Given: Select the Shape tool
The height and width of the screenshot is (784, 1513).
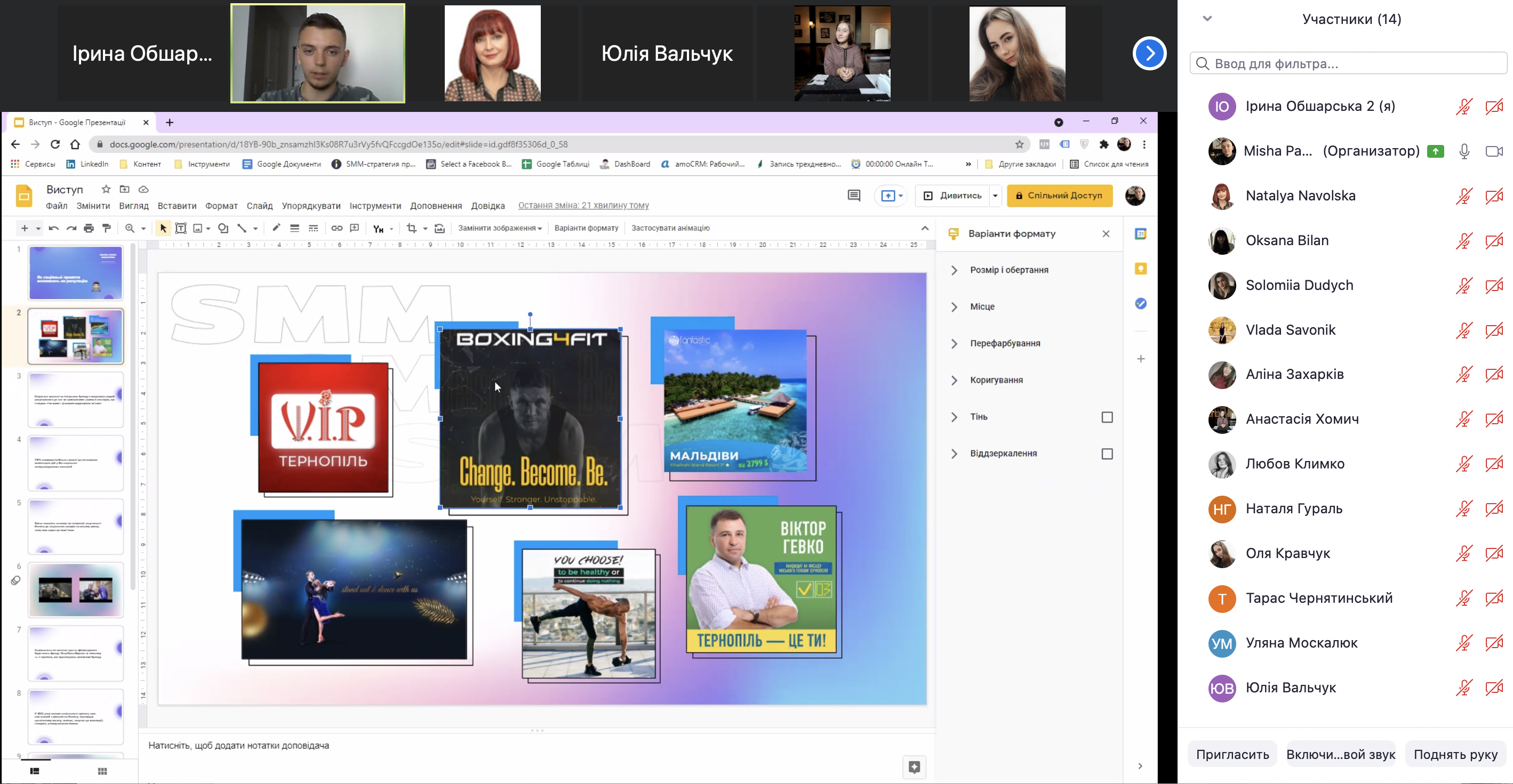Looking at the screenshot, I should (223, 228).
